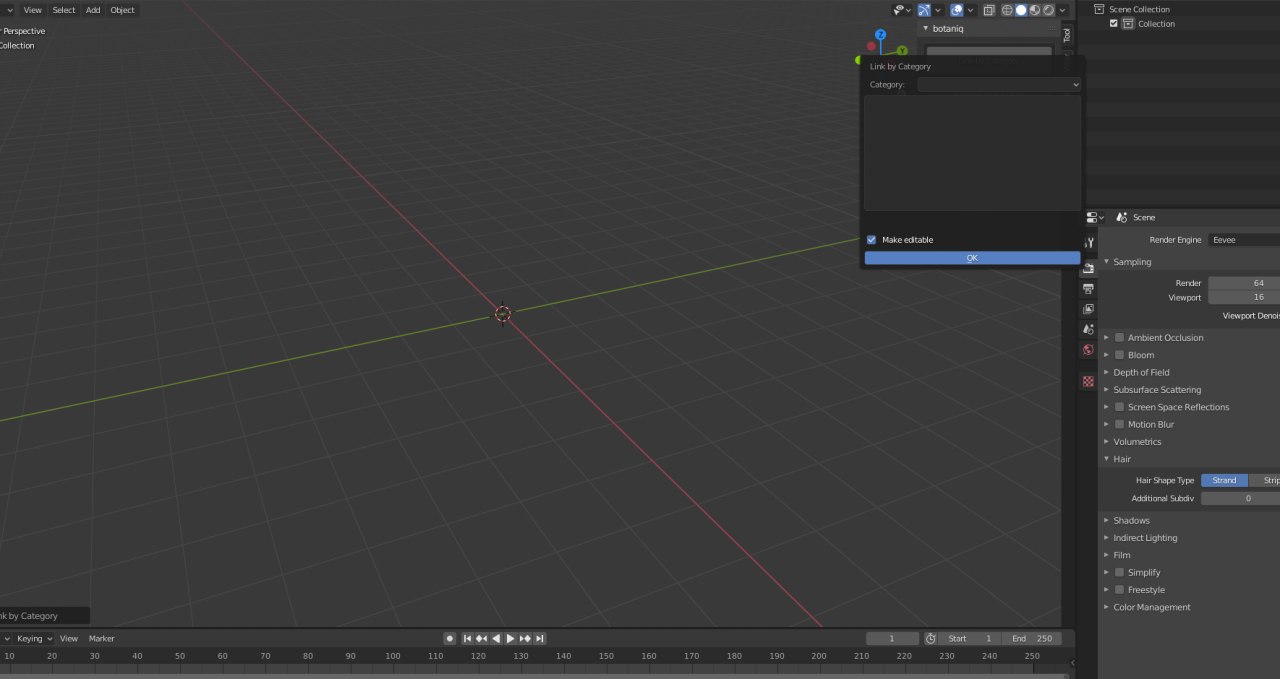1280x679 pixels.
Task: Enable the Bloom checkbox
Action: pos(1120,355)
